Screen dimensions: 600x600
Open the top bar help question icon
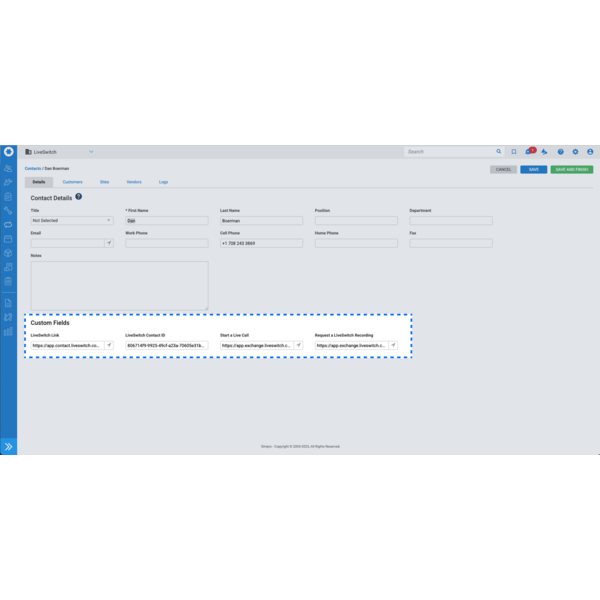tap(560, 152)
